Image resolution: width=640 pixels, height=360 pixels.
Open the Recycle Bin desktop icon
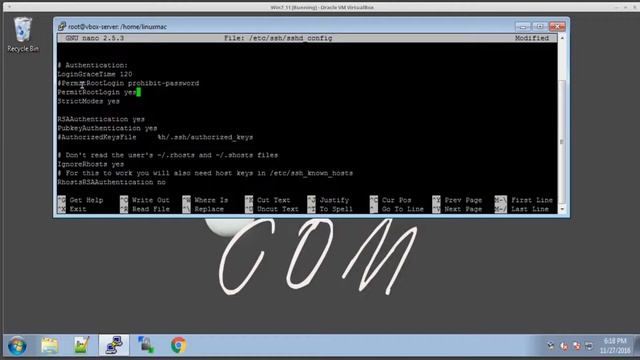(23, 35)
